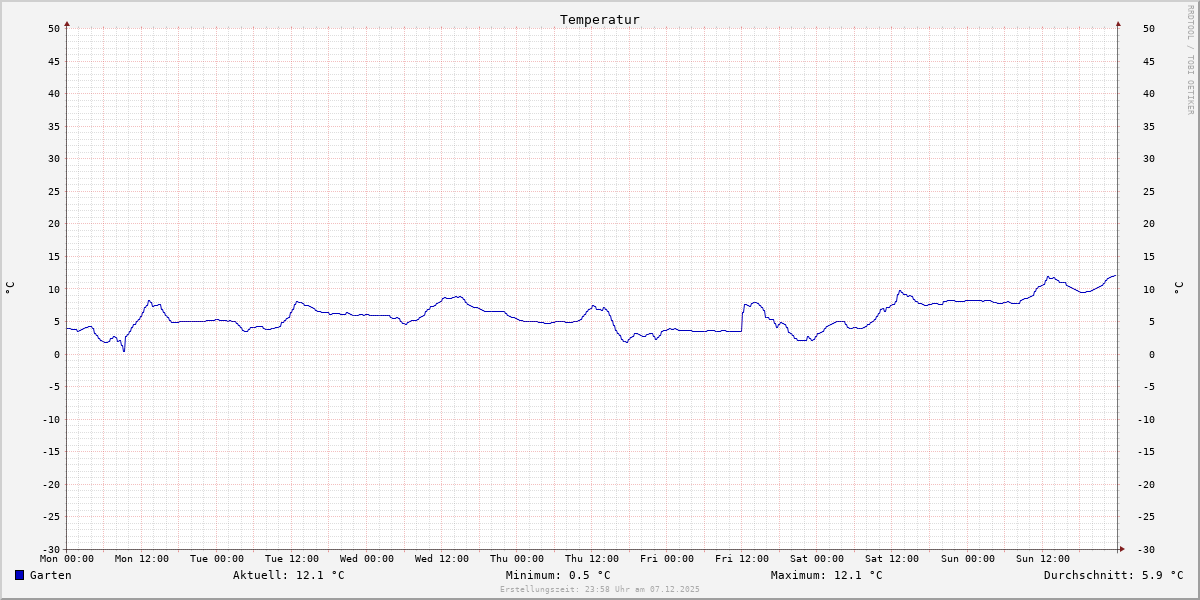The height and width of the screenshot is (600, 1200).
Task: Click the Durchschnitt: 5.9 °C value
Action: click(1114, 575)
